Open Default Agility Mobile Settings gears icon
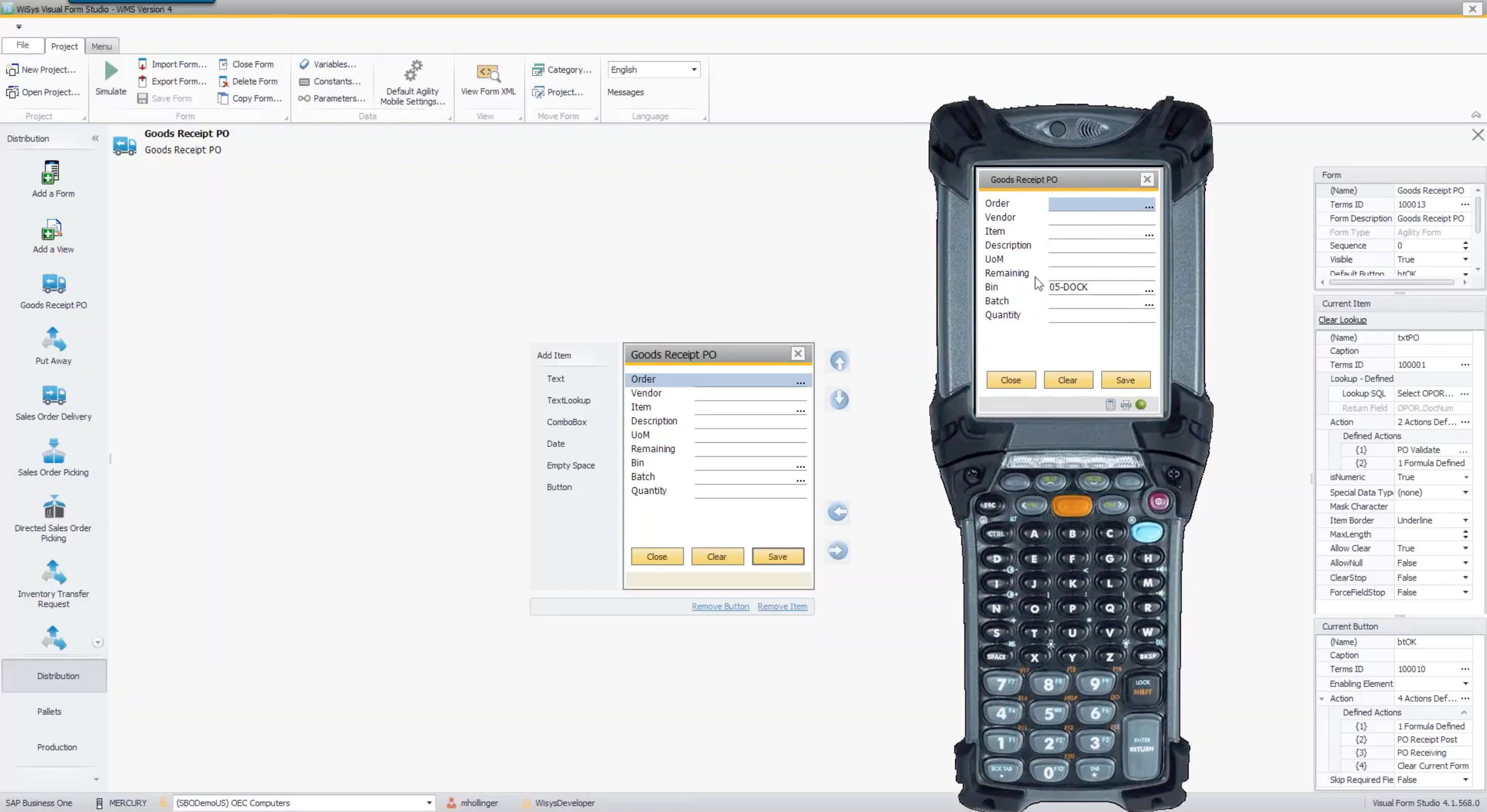The width and height of the screenshot is (1487, 812). coord(413,72)
